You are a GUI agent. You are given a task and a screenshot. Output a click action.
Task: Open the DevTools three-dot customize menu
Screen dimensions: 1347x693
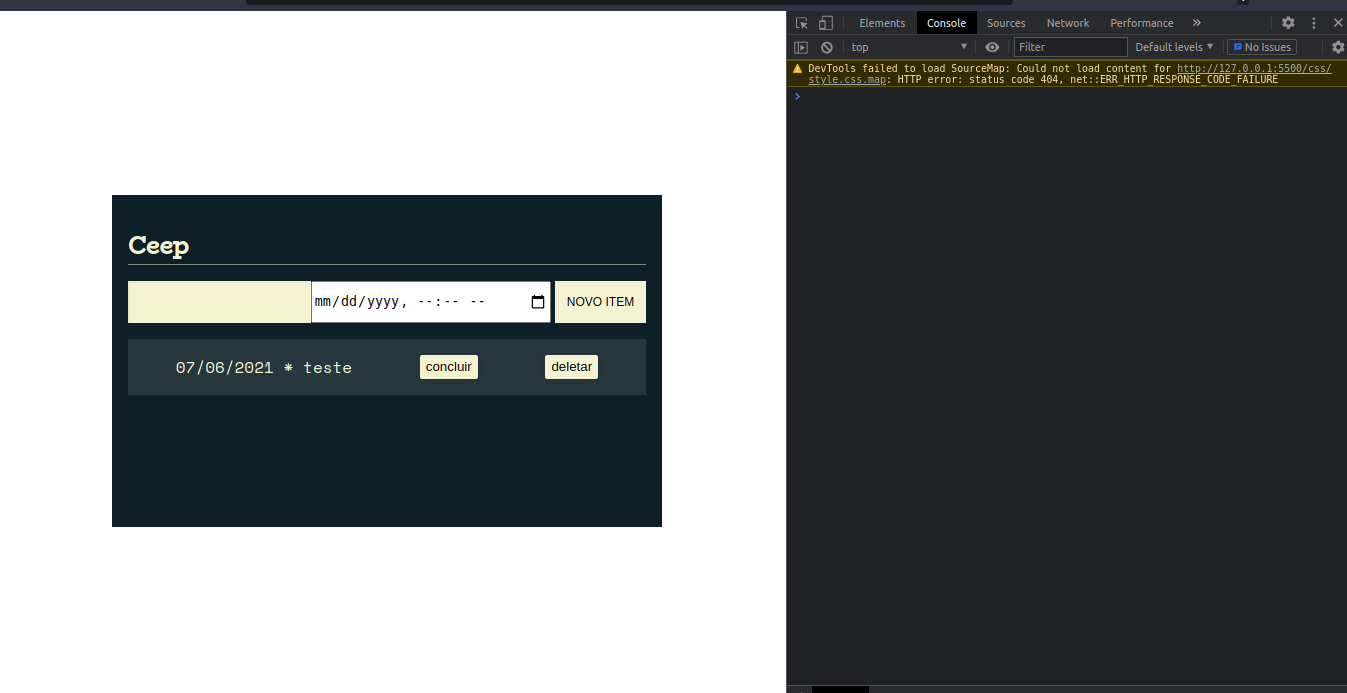point(1314,23)
